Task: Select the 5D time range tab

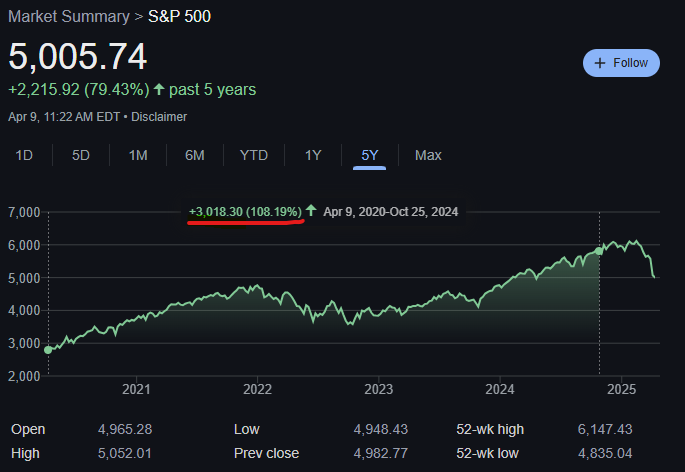Action: (81, 155)
